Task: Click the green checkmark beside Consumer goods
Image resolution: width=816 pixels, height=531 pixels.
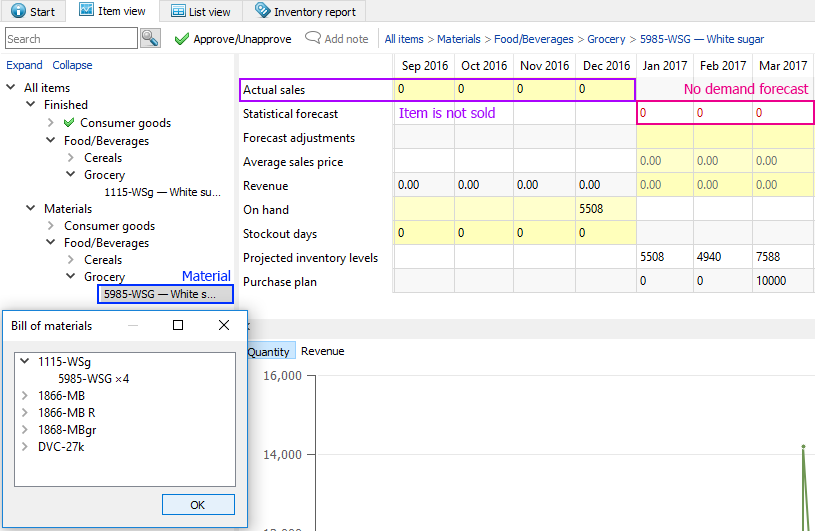Action: (x=69, y=123)
